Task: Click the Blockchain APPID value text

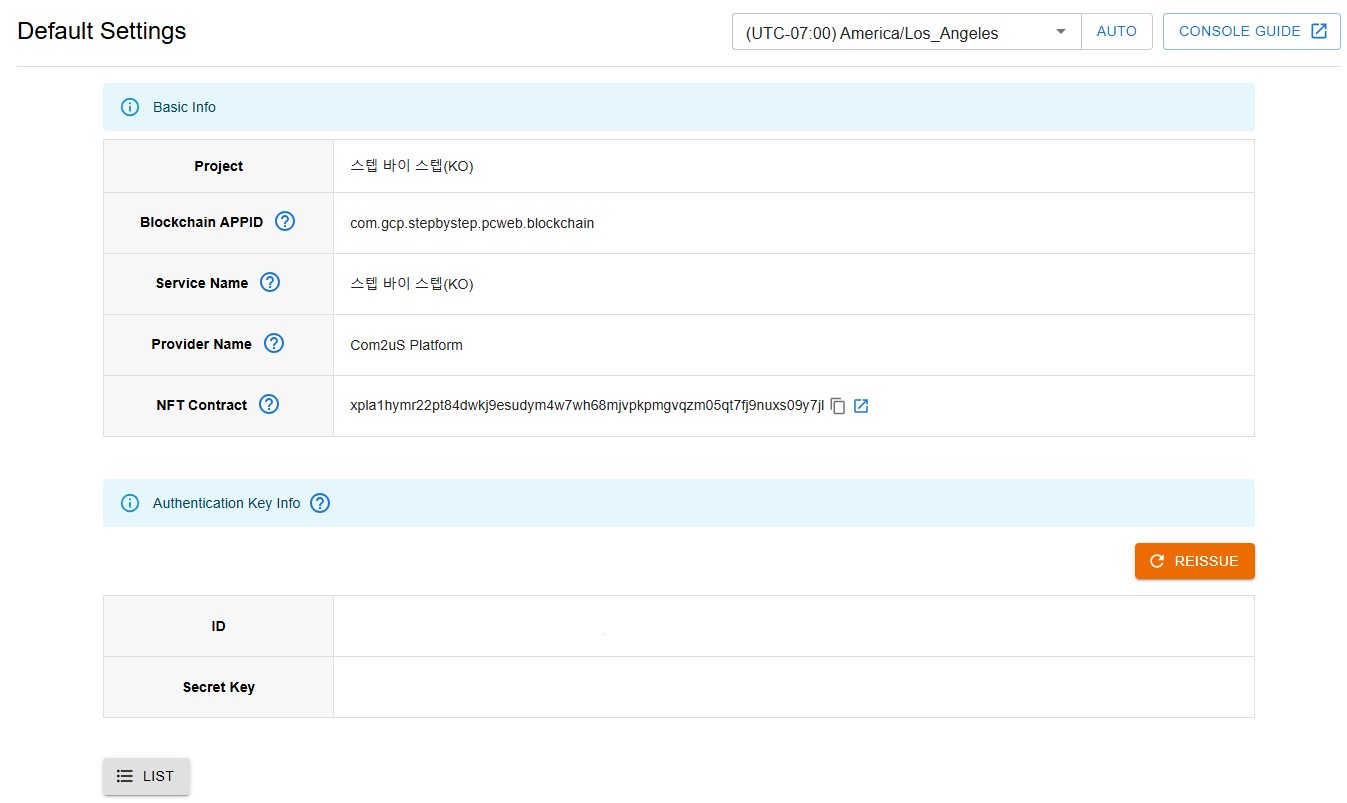Action: tap(472, 223)
